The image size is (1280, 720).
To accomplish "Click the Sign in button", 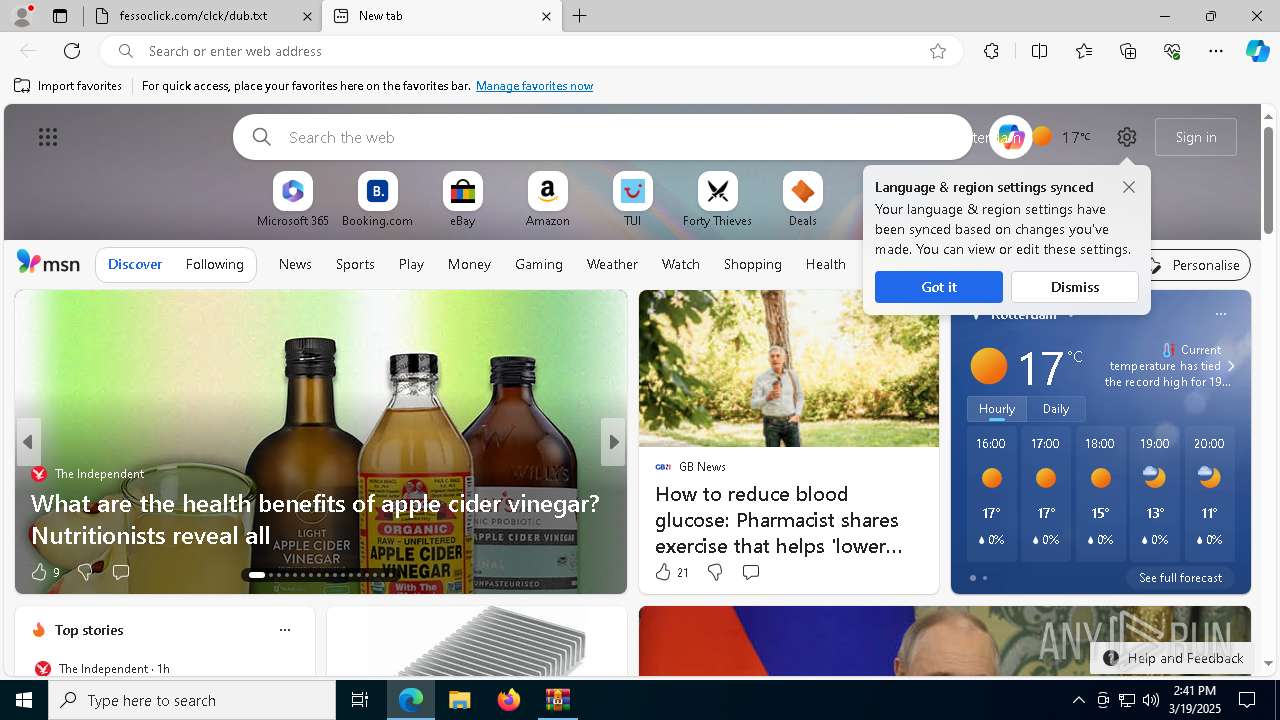I will 1196,137.
